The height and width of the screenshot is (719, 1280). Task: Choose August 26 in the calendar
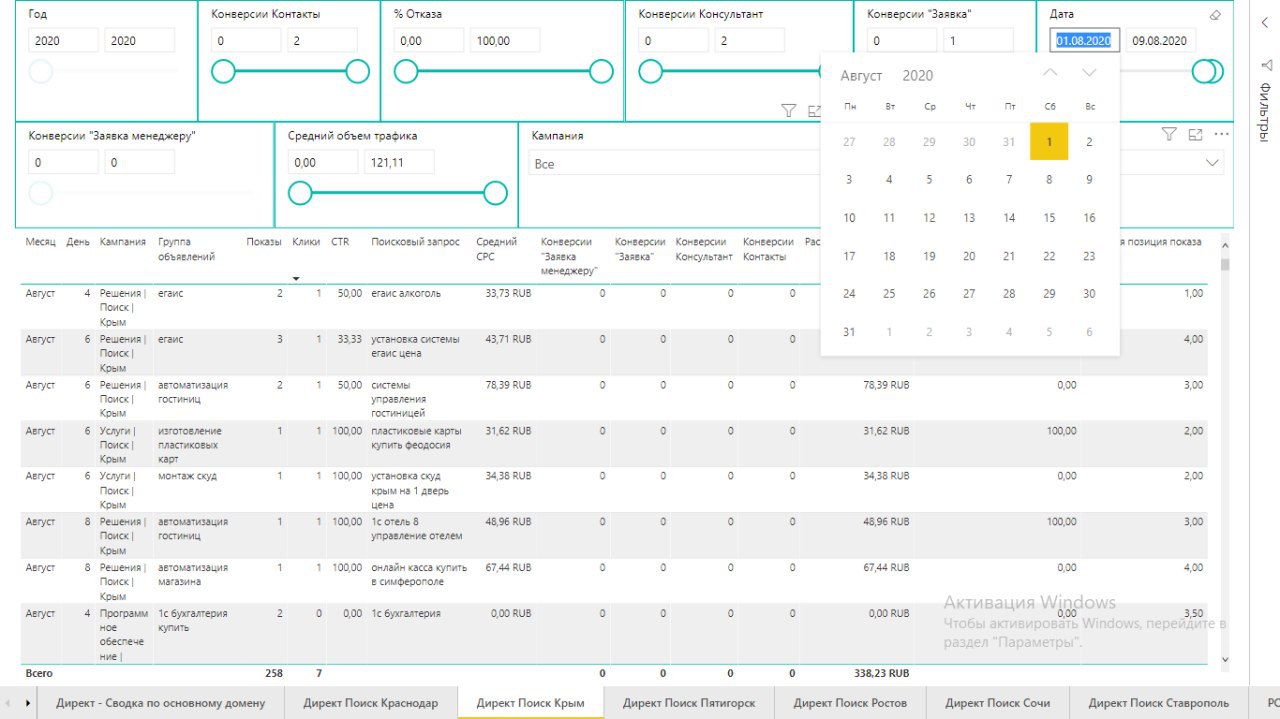[x=929, y=294]
